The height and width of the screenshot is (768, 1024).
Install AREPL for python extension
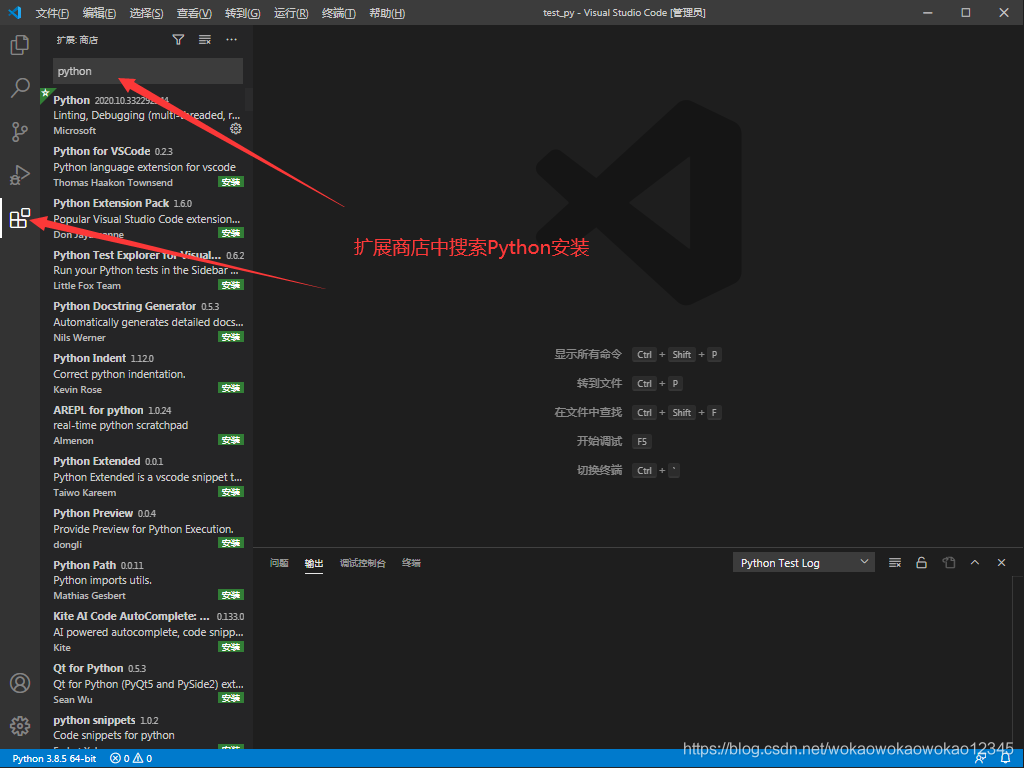(231, 440)
